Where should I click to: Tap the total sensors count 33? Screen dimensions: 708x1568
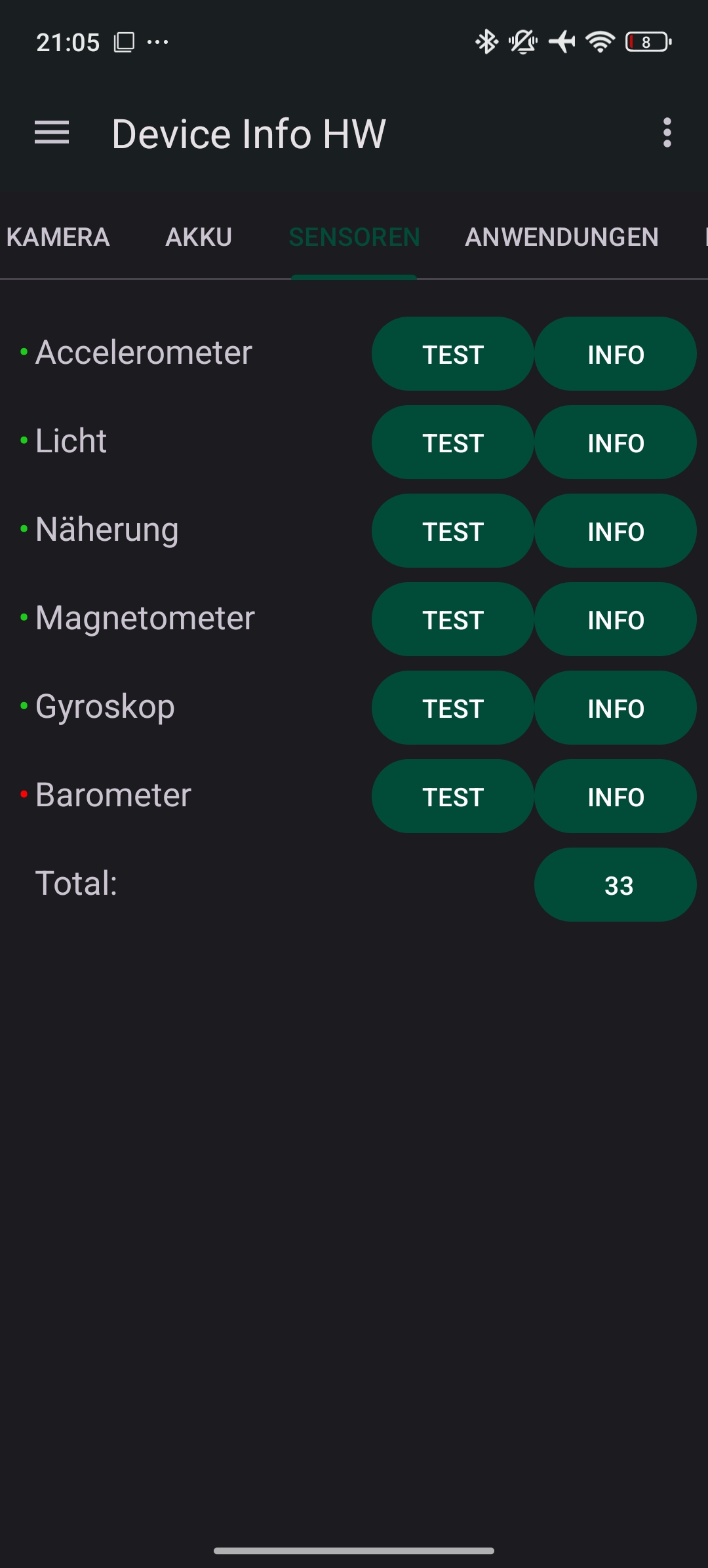pyautogui.click(x=615, y=885)
